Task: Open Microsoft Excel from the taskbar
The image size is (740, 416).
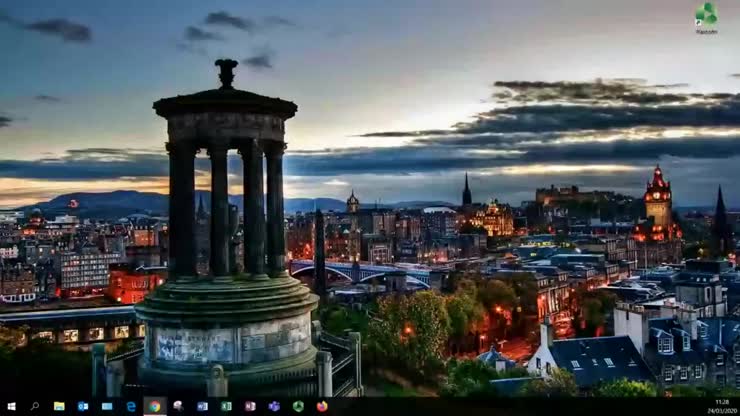Action: pos(226,406)
